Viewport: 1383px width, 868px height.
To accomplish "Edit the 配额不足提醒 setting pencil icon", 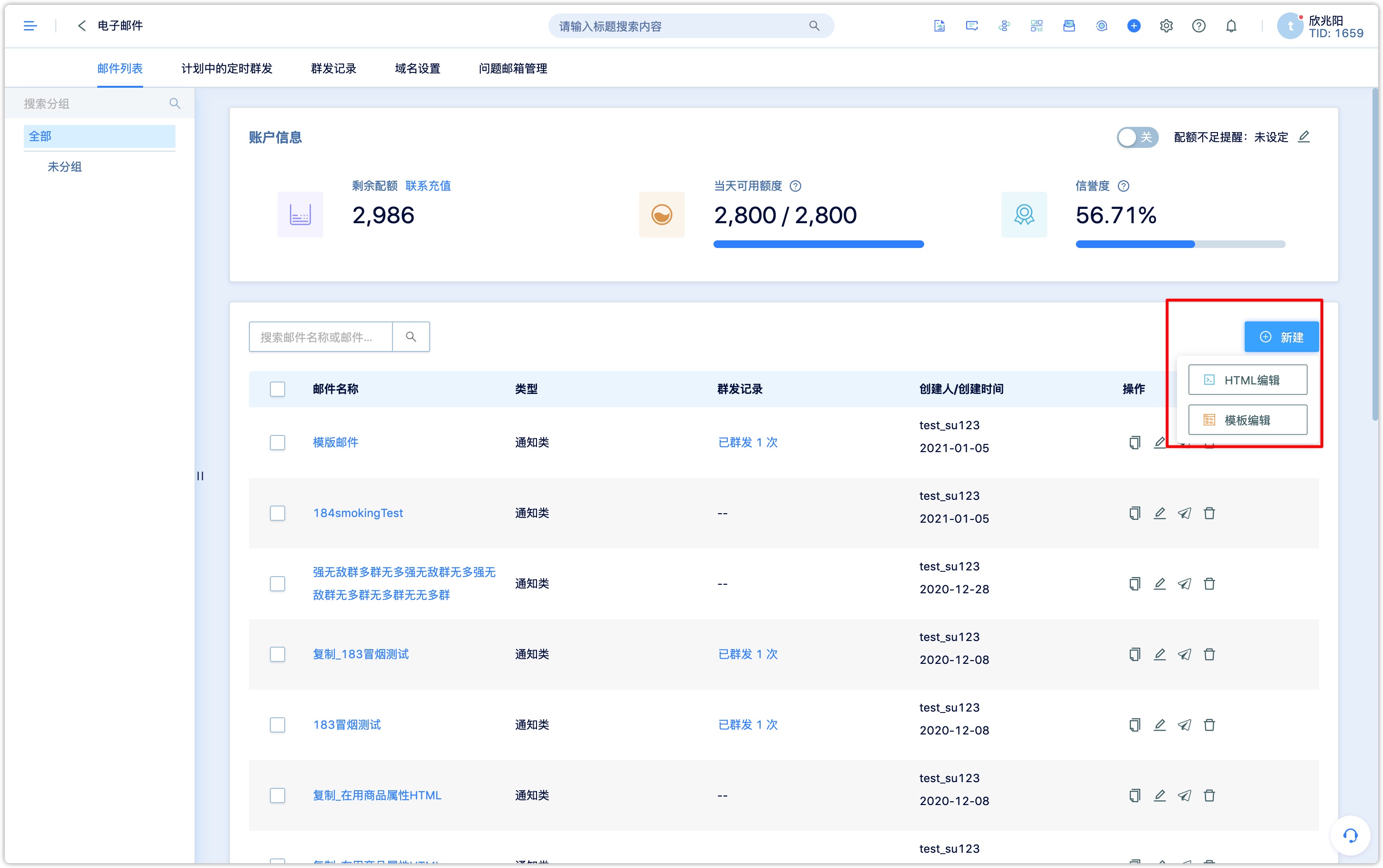I will pos(1304,136).
